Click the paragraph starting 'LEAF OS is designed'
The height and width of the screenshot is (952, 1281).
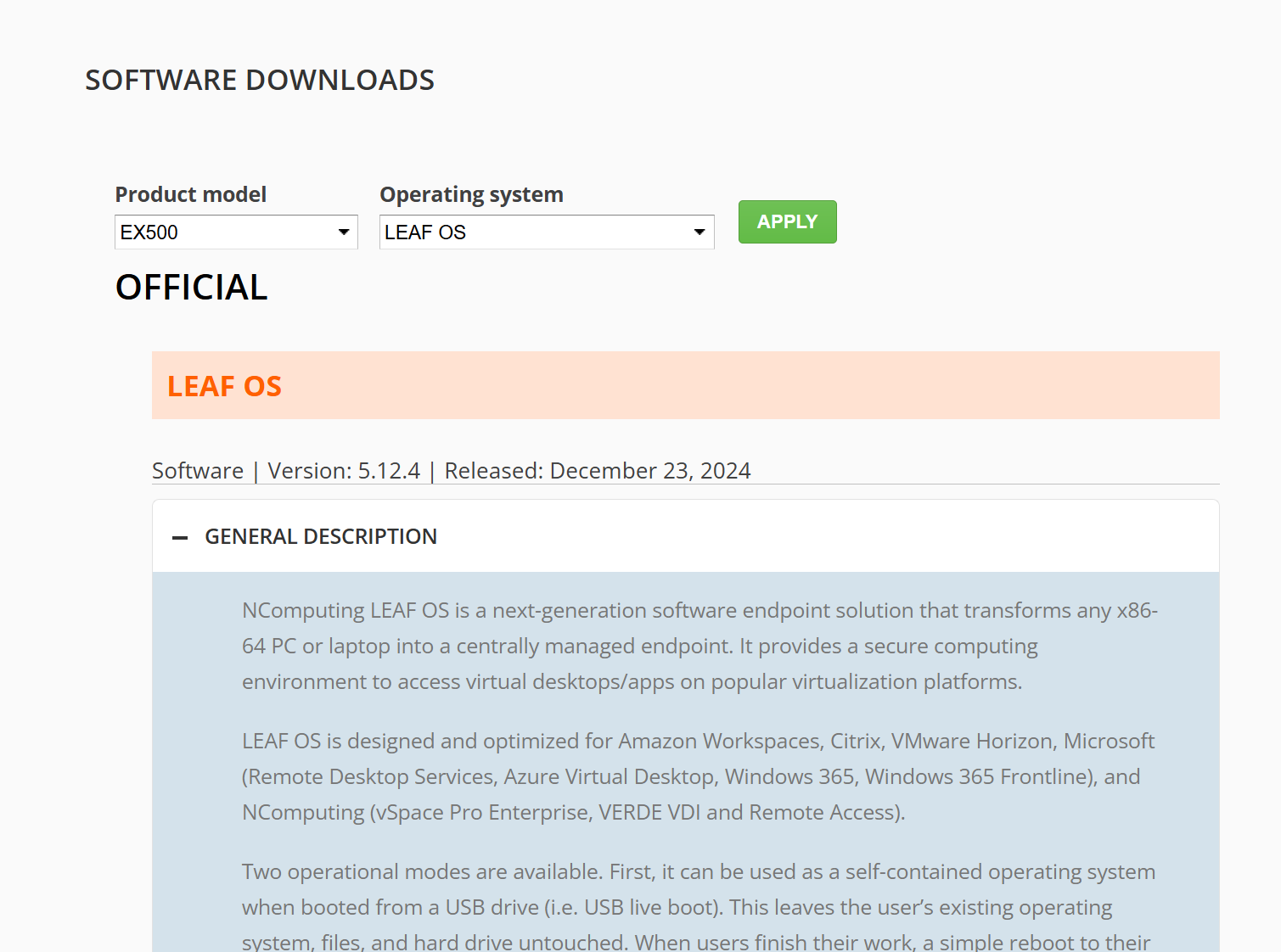[699, 776]
